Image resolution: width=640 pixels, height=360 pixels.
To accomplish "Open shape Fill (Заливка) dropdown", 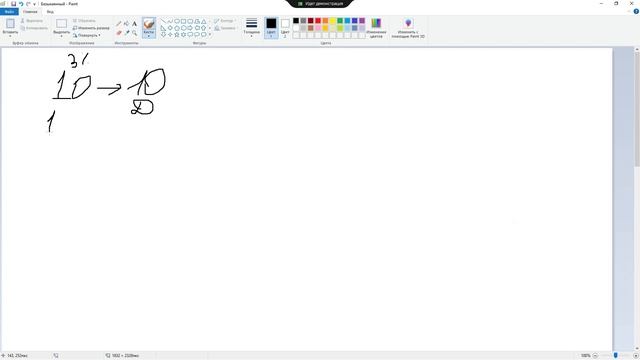I will 225,28.
